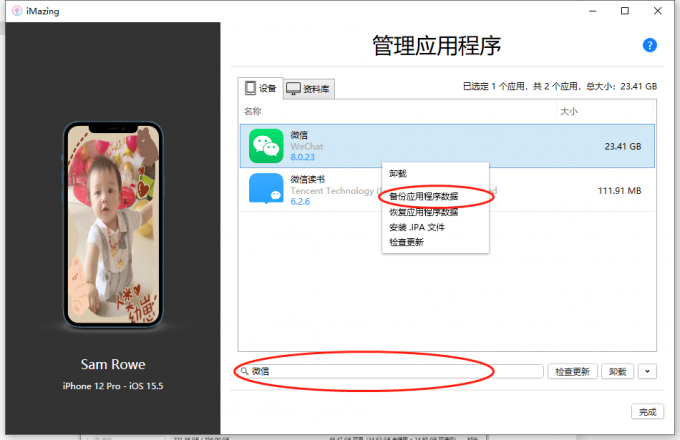Image resolution: width=680 pixels, height=440 pixels.
Task: Click the device name Sam Rowe
Action: tap(113, 364)
